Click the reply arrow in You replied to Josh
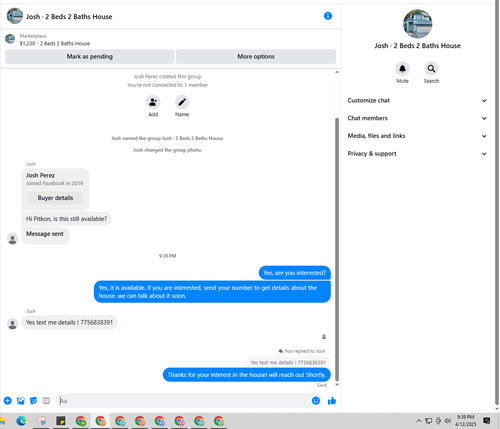This screenshot has width=500, height=429. (x=281, y=351)
